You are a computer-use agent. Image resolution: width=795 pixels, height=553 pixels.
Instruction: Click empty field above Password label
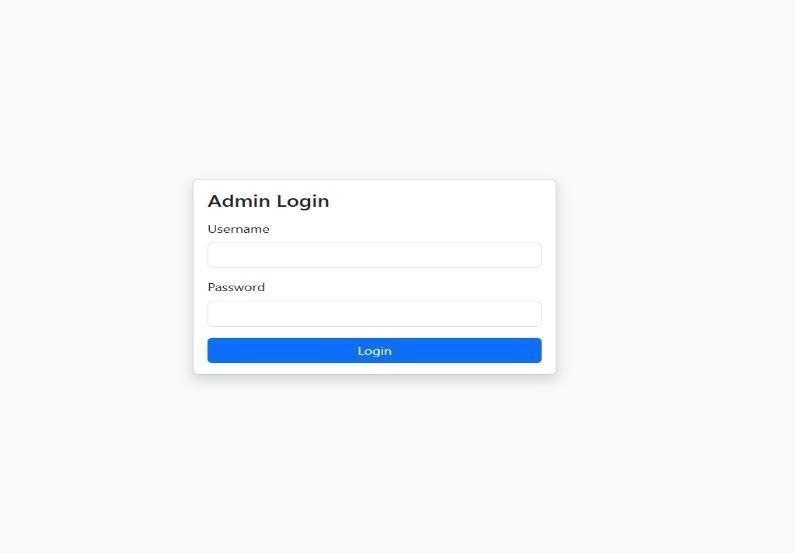[374, 255]
